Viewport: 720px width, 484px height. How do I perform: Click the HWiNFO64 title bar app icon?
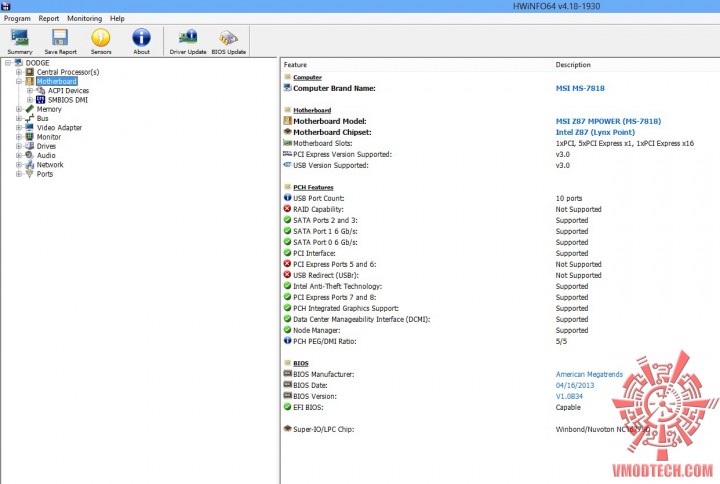pyautogui.click(x=6, y=6)
